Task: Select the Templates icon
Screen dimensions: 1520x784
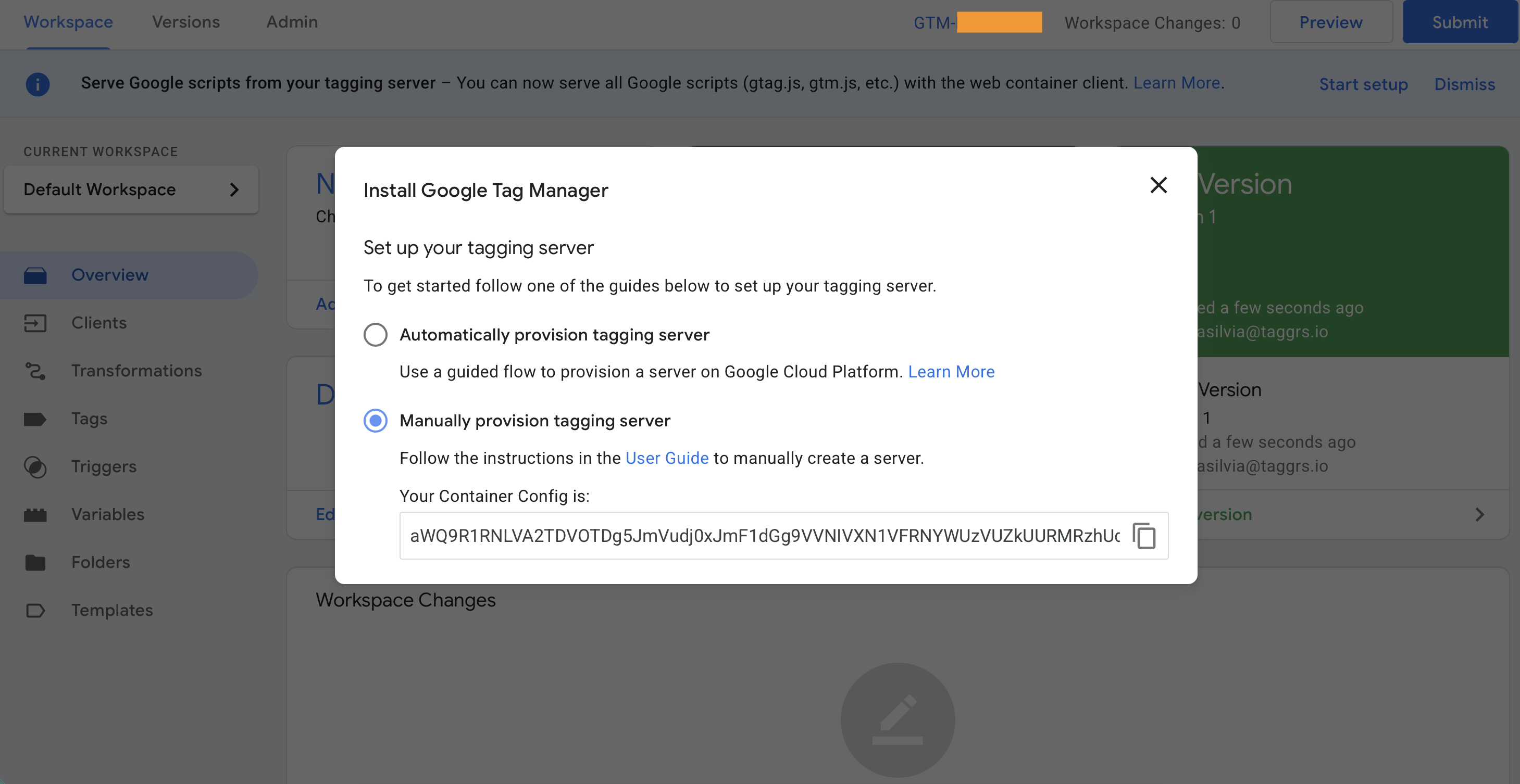Action: (x=35, y=611)
